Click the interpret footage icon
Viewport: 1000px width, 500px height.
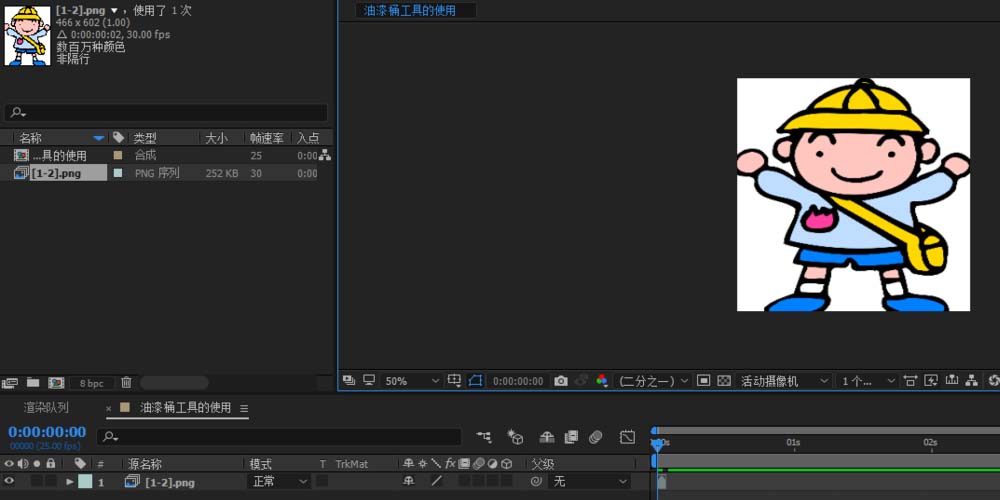pos(10,383)
